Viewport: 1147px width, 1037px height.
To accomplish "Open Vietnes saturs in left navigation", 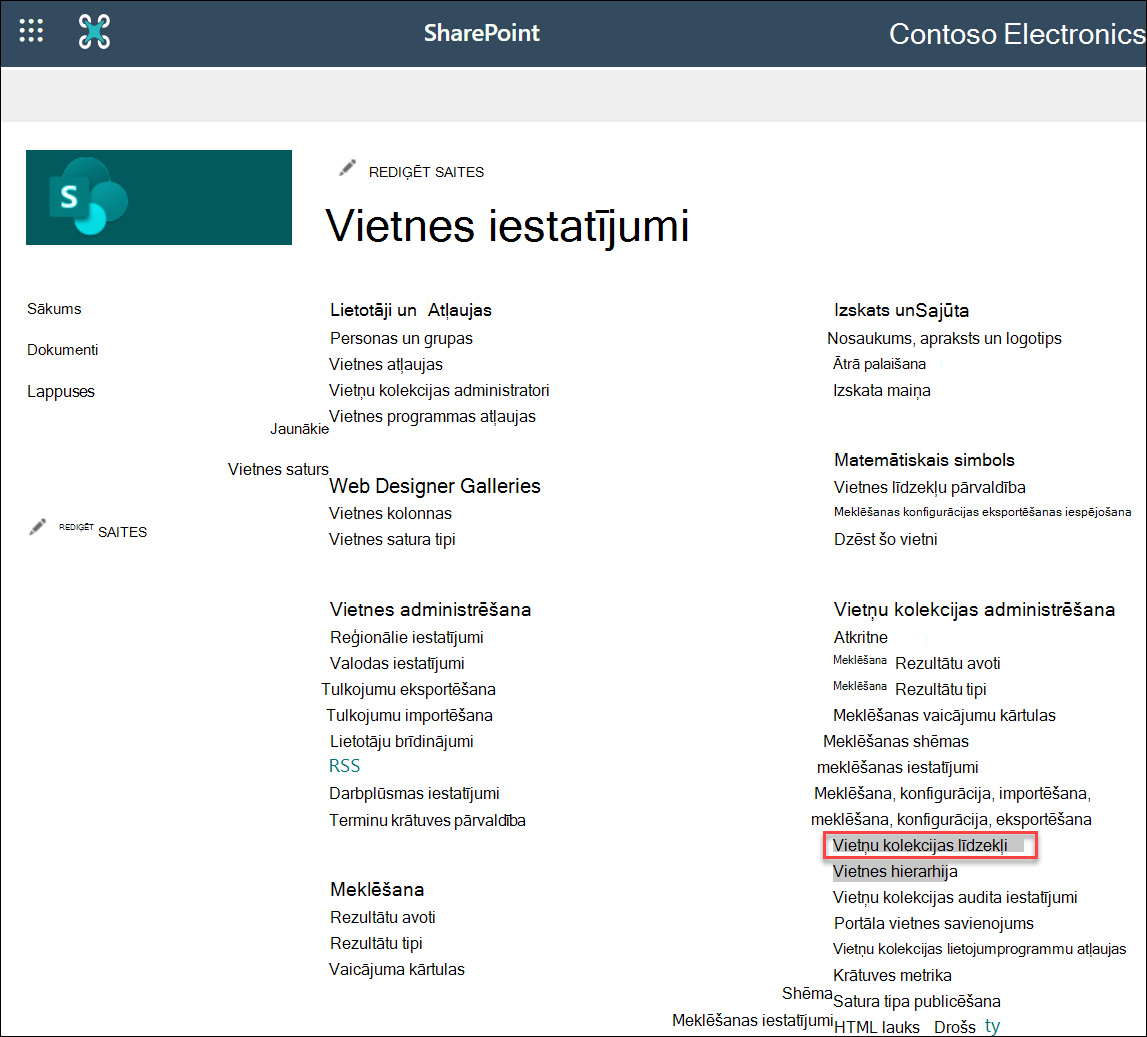I will click(x=278, y=469).
